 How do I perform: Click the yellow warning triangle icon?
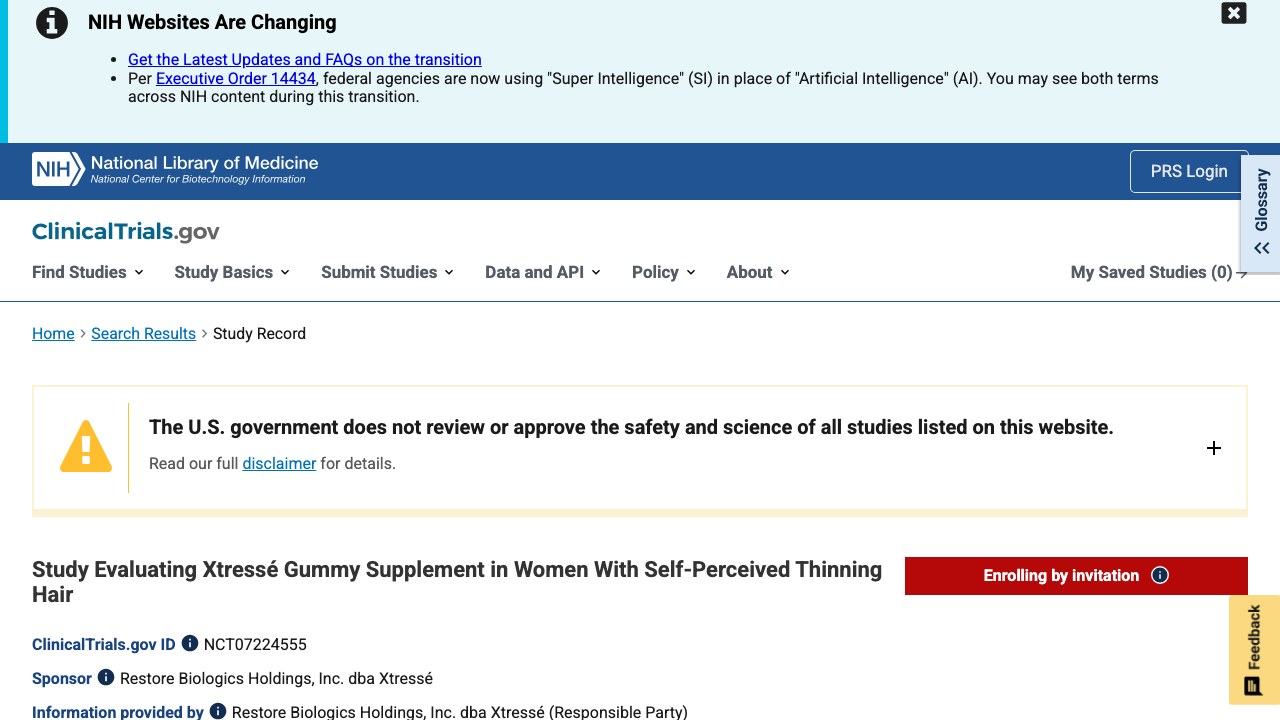coord(86,446)
